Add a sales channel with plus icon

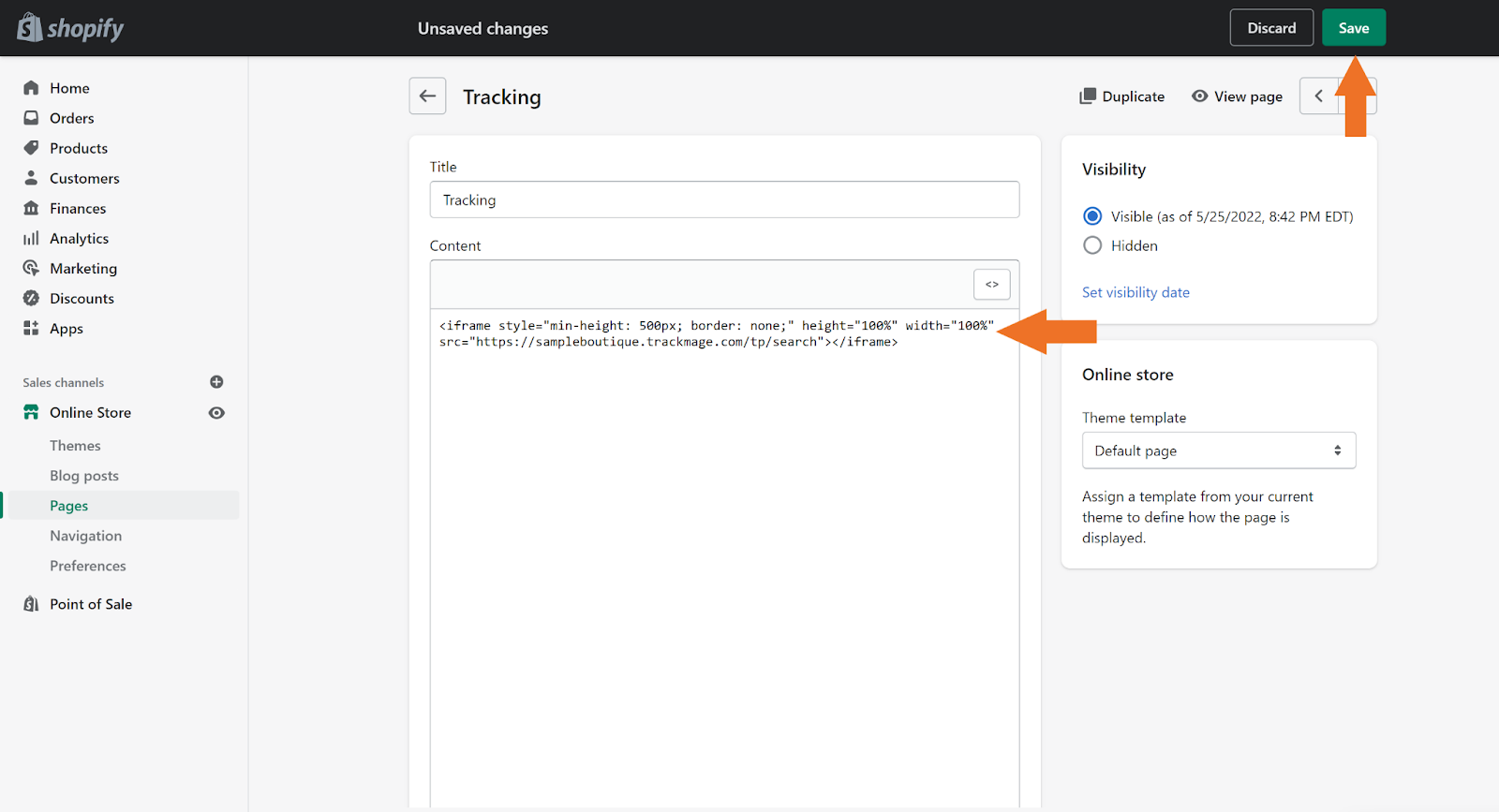tap(216, 382)
